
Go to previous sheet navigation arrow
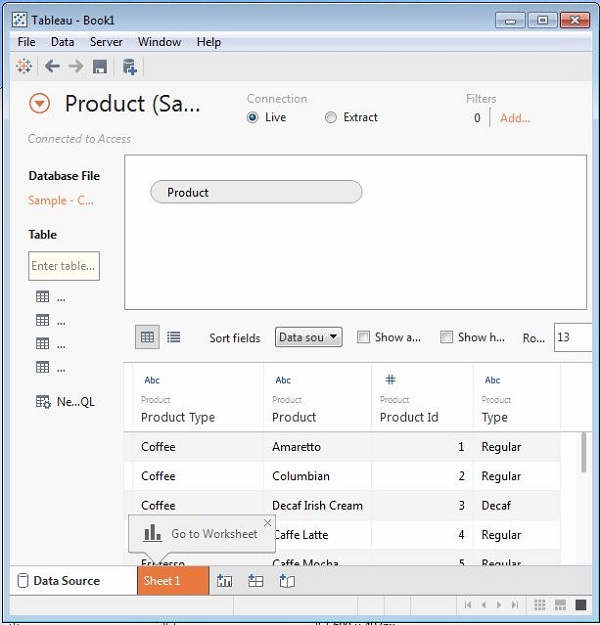[x=484, y=605]
